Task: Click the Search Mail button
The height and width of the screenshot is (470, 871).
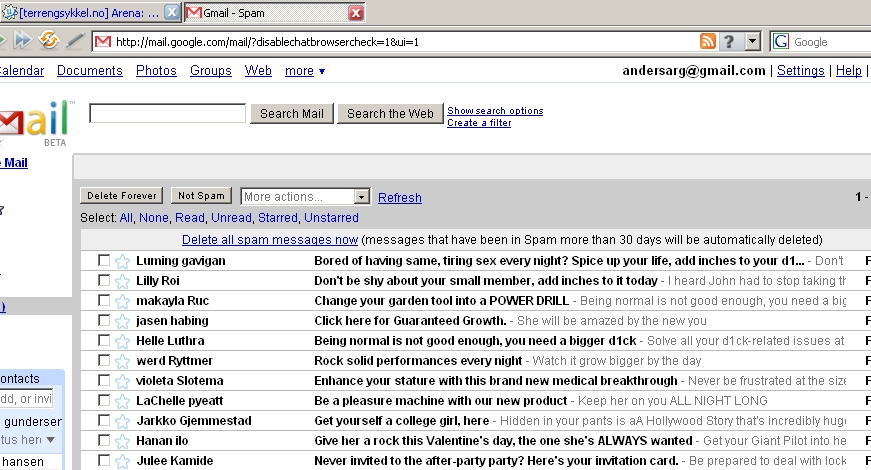Action: (292, 113)
